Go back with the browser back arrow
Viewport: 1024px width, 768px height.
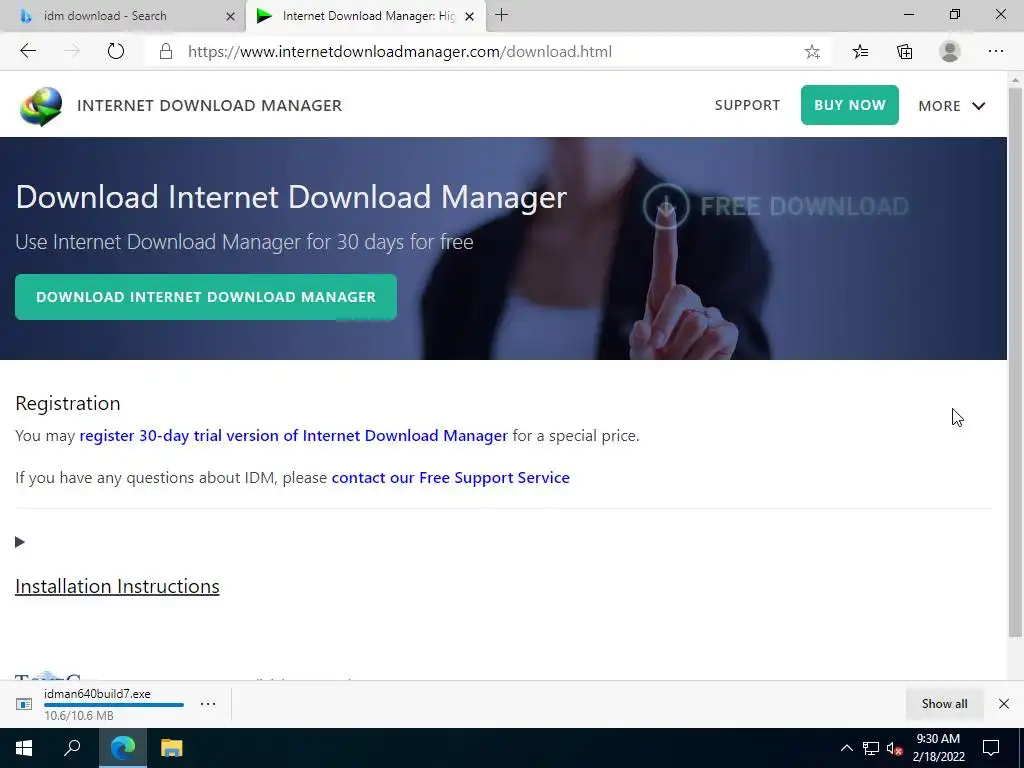pos(28,51)
